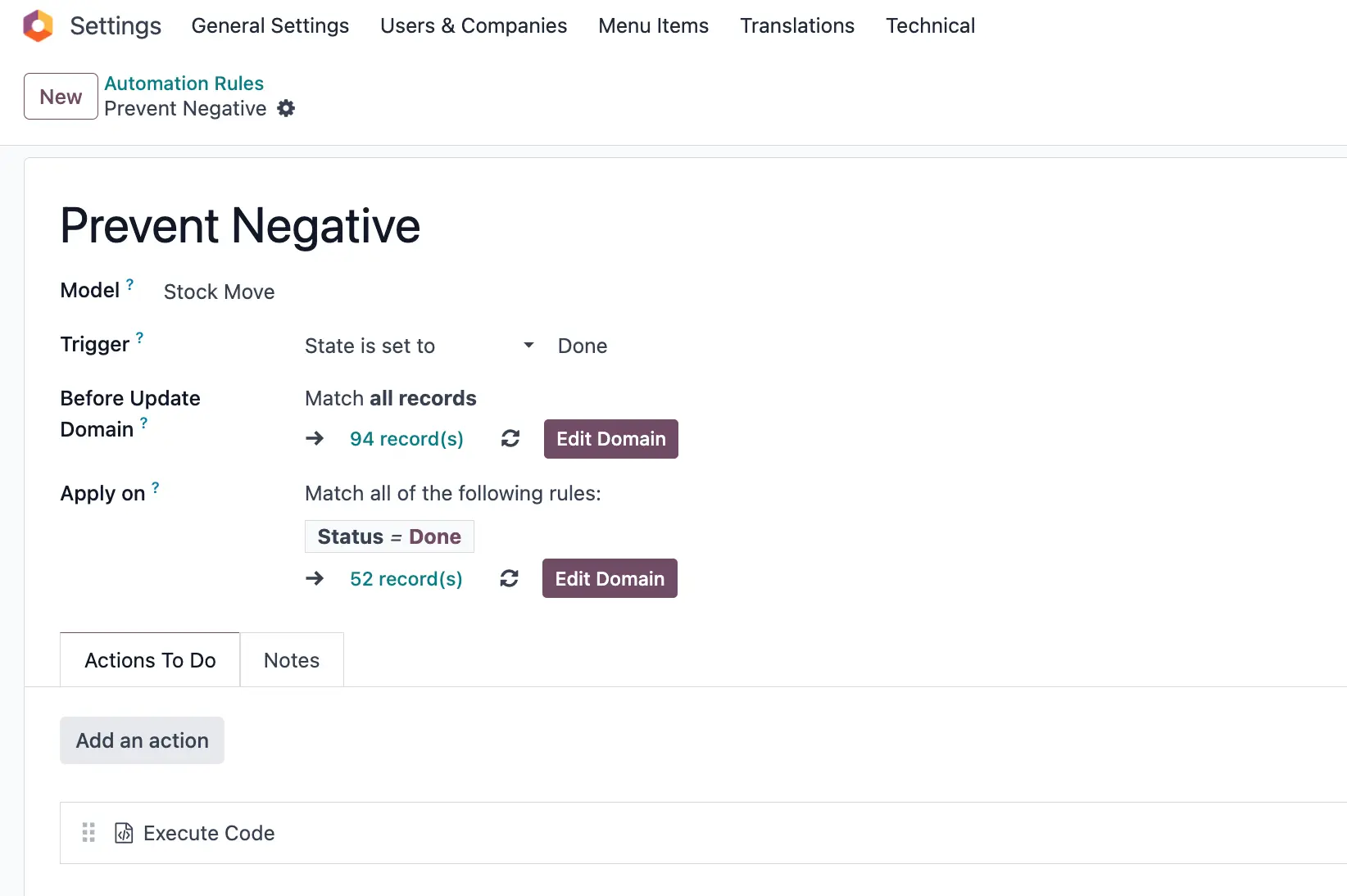Click Edit Domain for Before Update Domain
Image resolution: width=1347 pixels, height=896 pixels.
[x=610, y=439]
